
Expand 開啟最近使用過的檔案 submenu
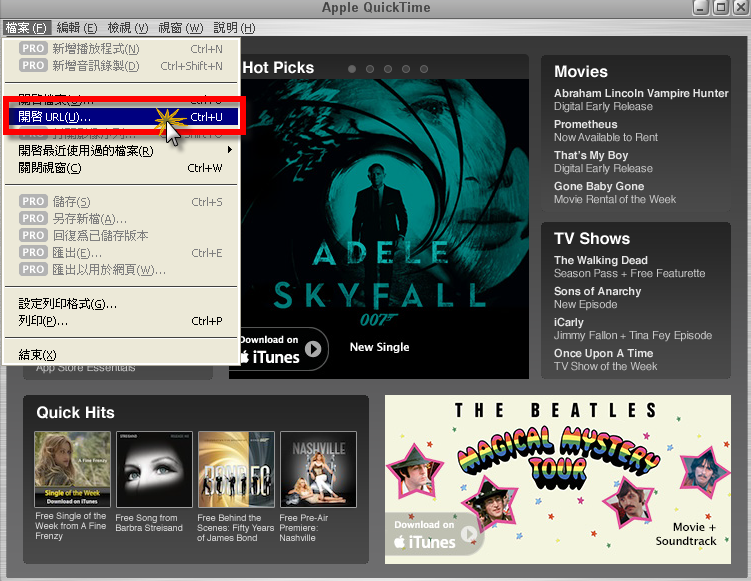point(122,151)
